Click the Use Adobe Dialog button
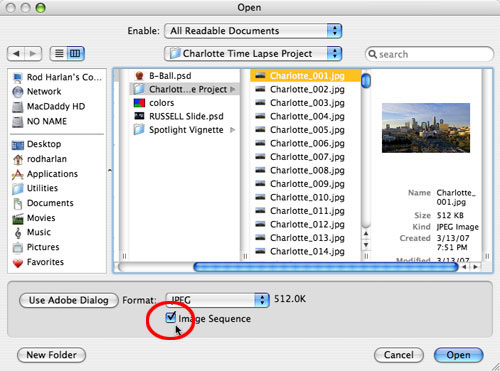Viewport: 500px width, 371px height. click(x=69, y=300)
